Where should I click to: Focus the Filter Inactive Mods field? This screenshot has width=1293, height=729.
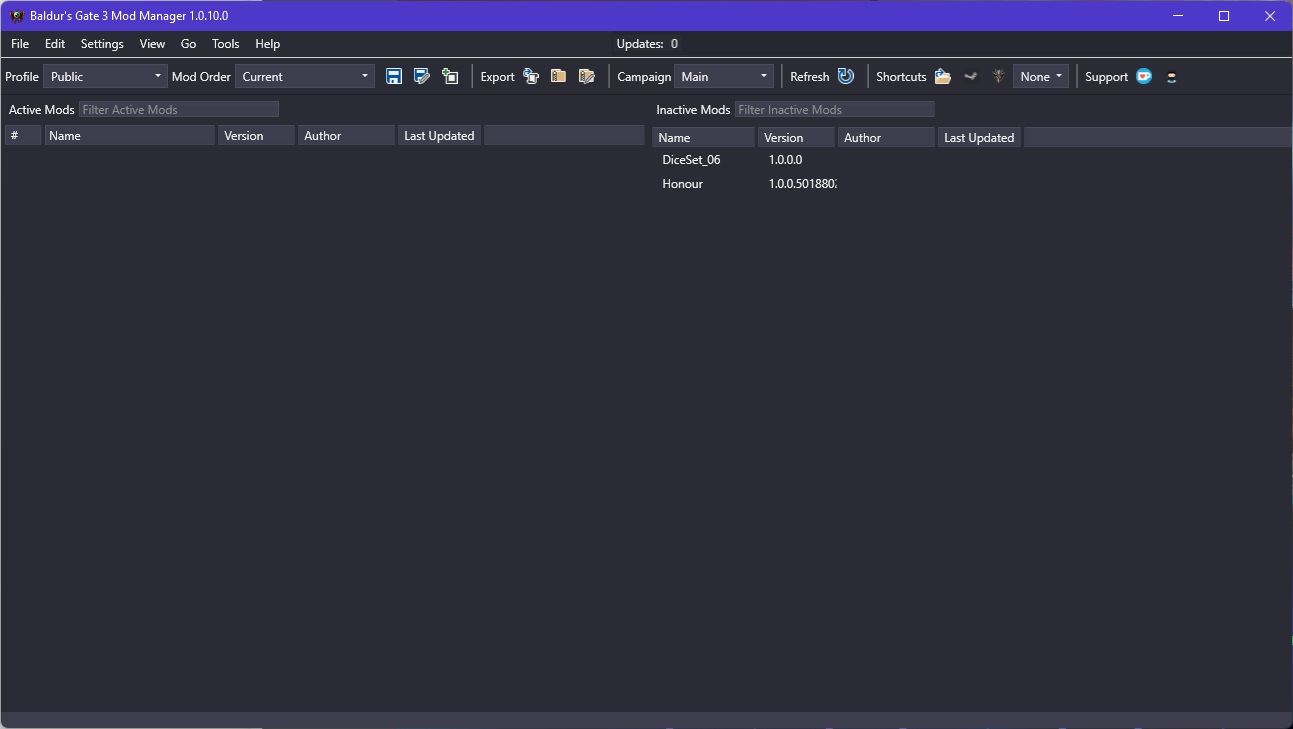834,109
